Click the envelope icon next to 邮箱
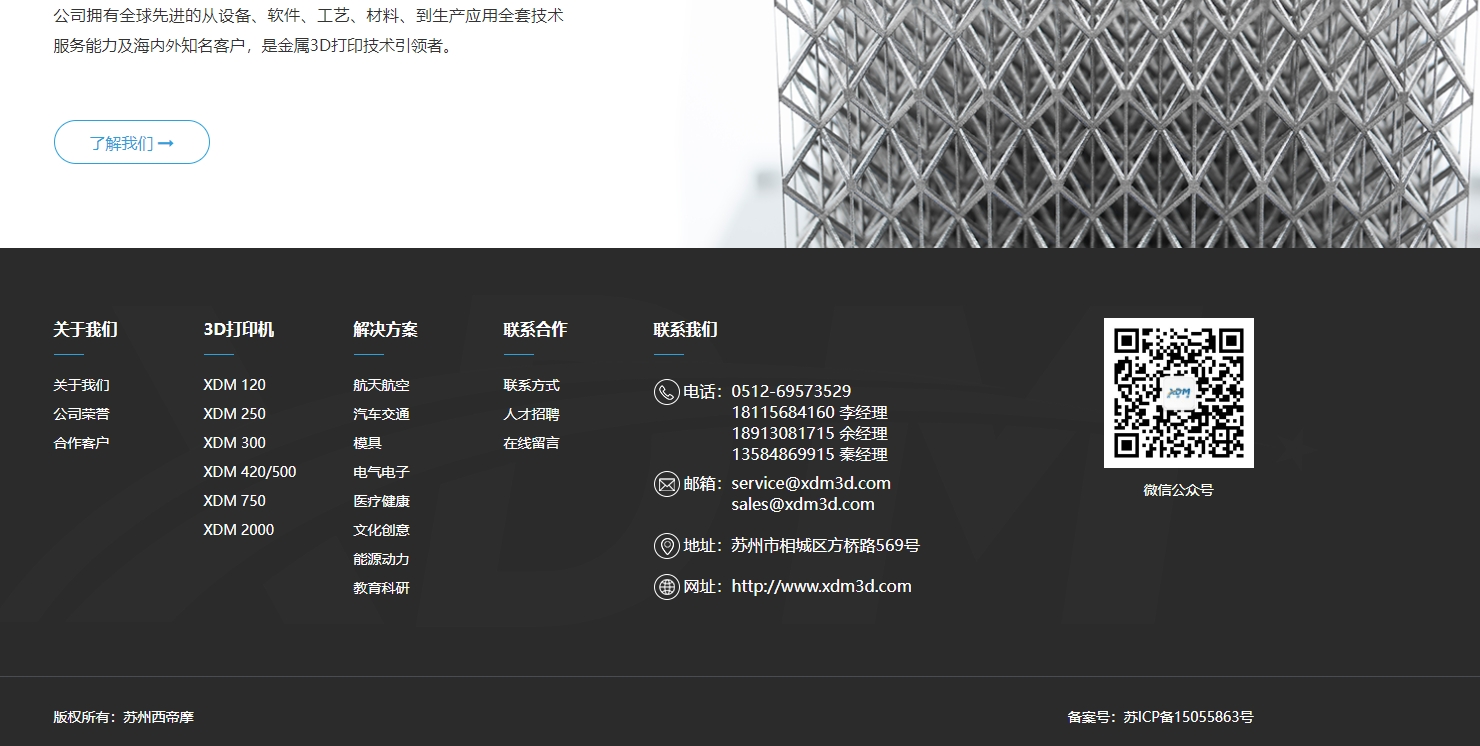1480x746 pixels. [666, 484]
